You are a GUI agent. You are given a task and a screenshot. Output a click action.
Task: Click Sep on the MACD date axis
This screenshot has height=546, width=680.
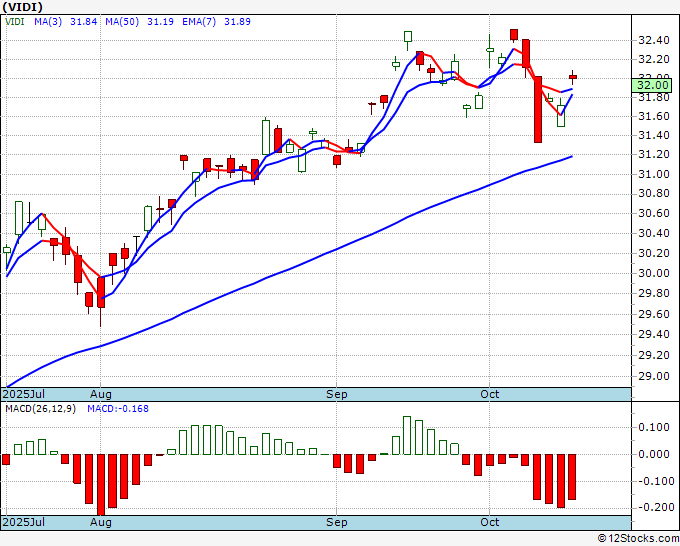point(337,522)
